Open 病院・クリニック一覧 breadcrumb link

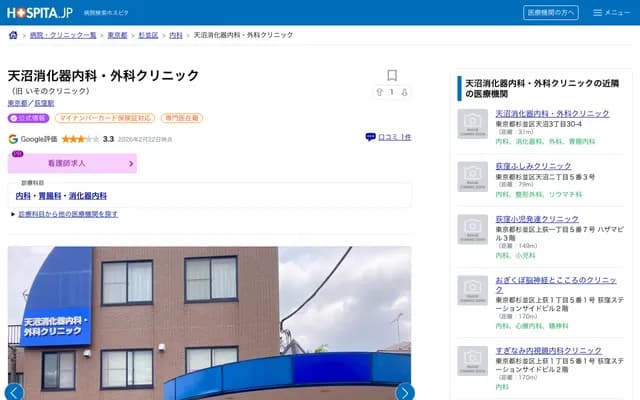(63, 35)
